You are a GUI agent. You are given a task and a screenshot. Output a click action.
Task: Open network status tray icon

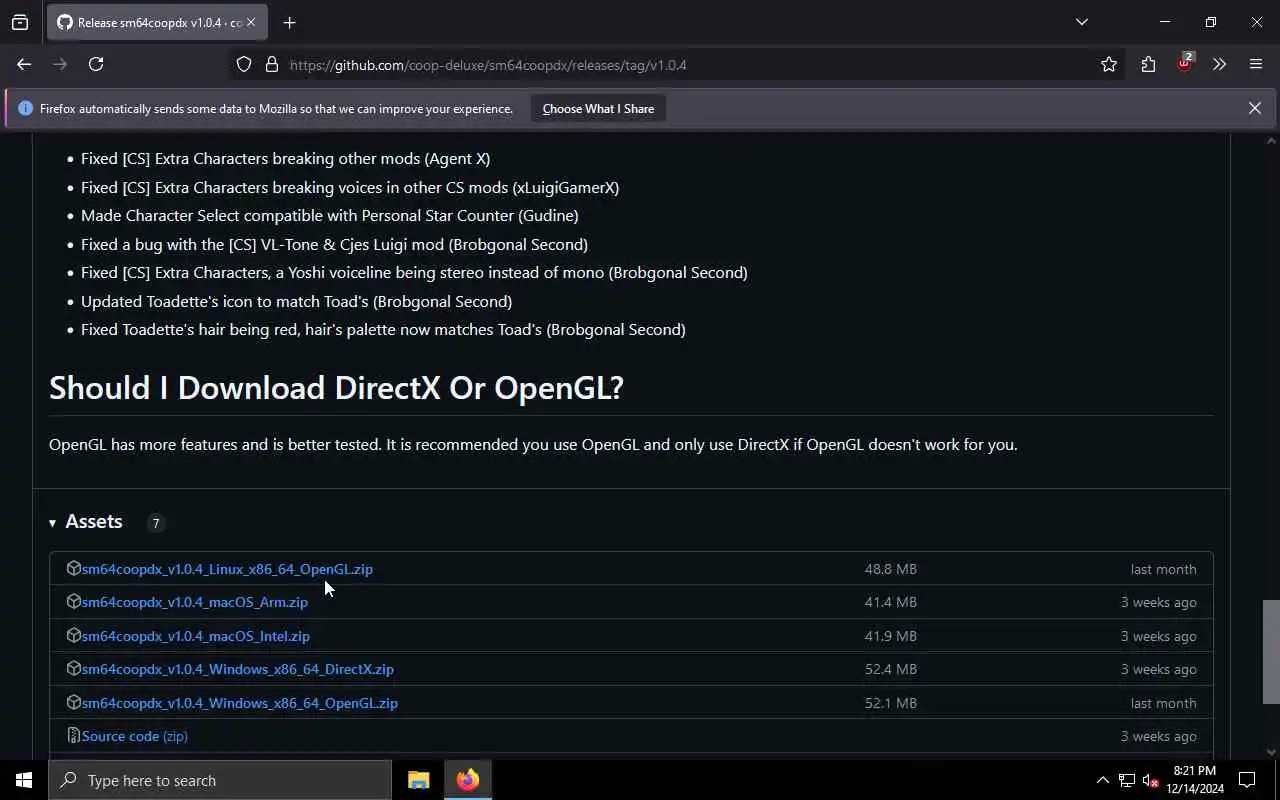(x=1127, y=780)
